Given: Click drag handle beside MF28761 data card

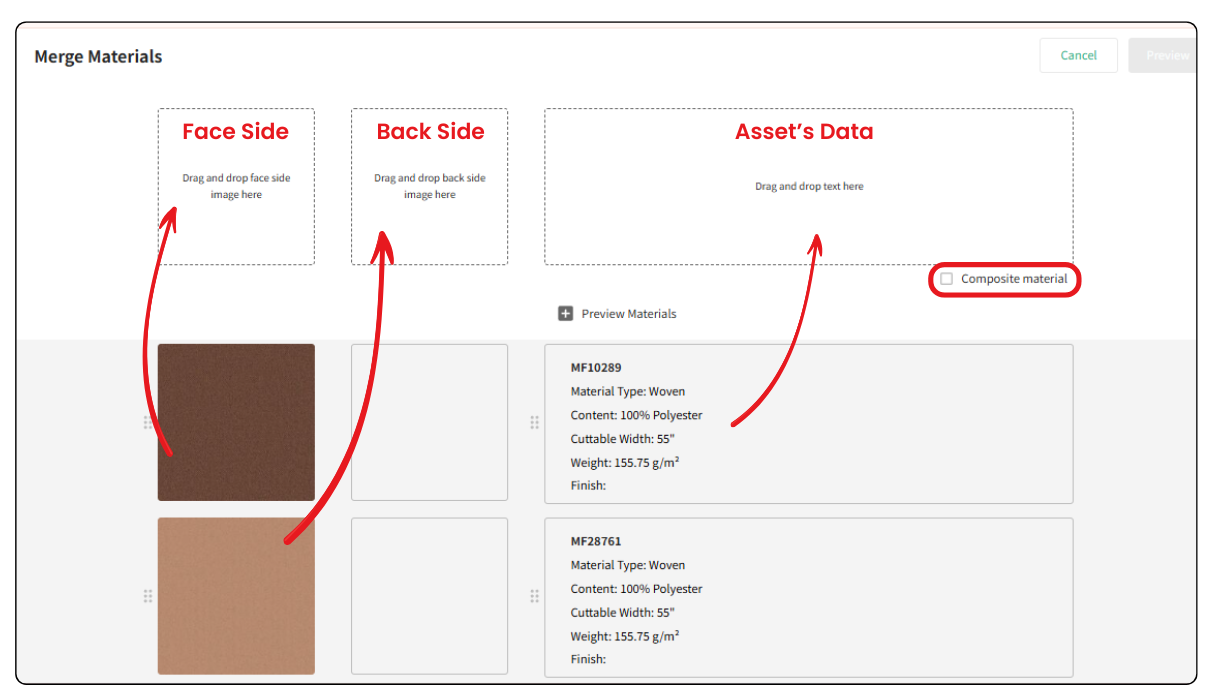Looking at the screenshot, I should click(535, 596).
